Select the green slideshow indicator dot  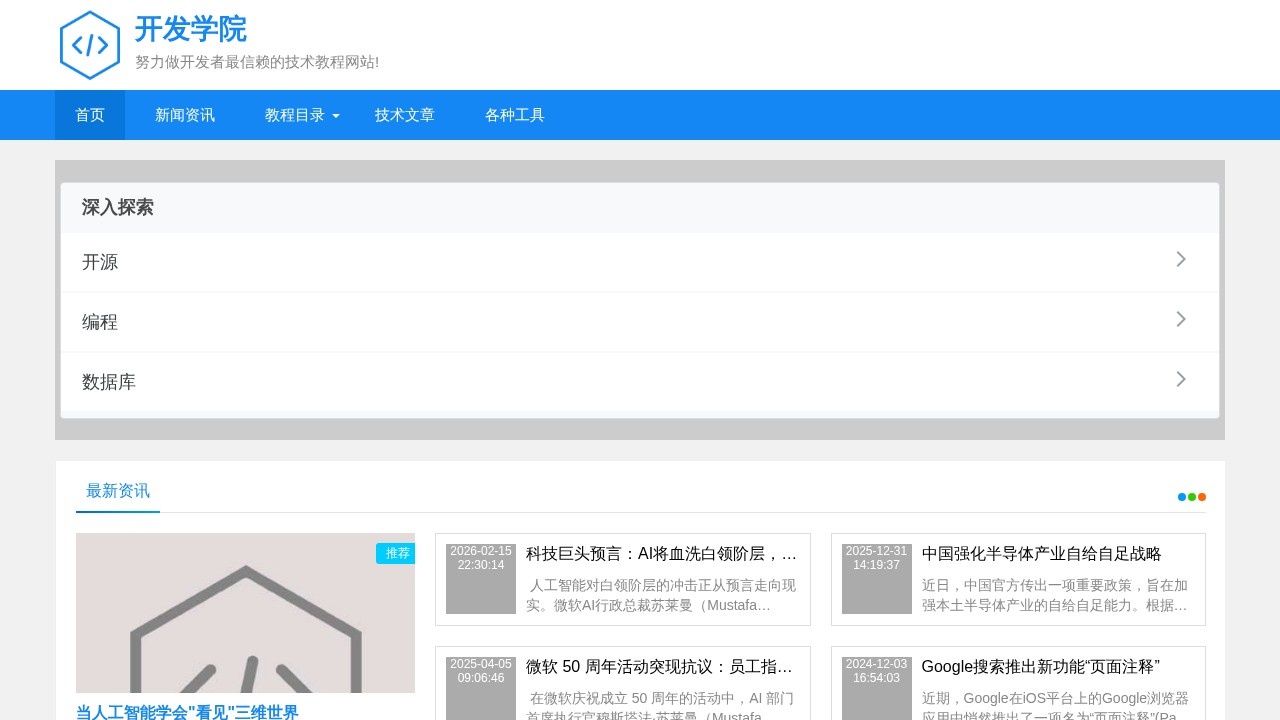coord(1191,497)
